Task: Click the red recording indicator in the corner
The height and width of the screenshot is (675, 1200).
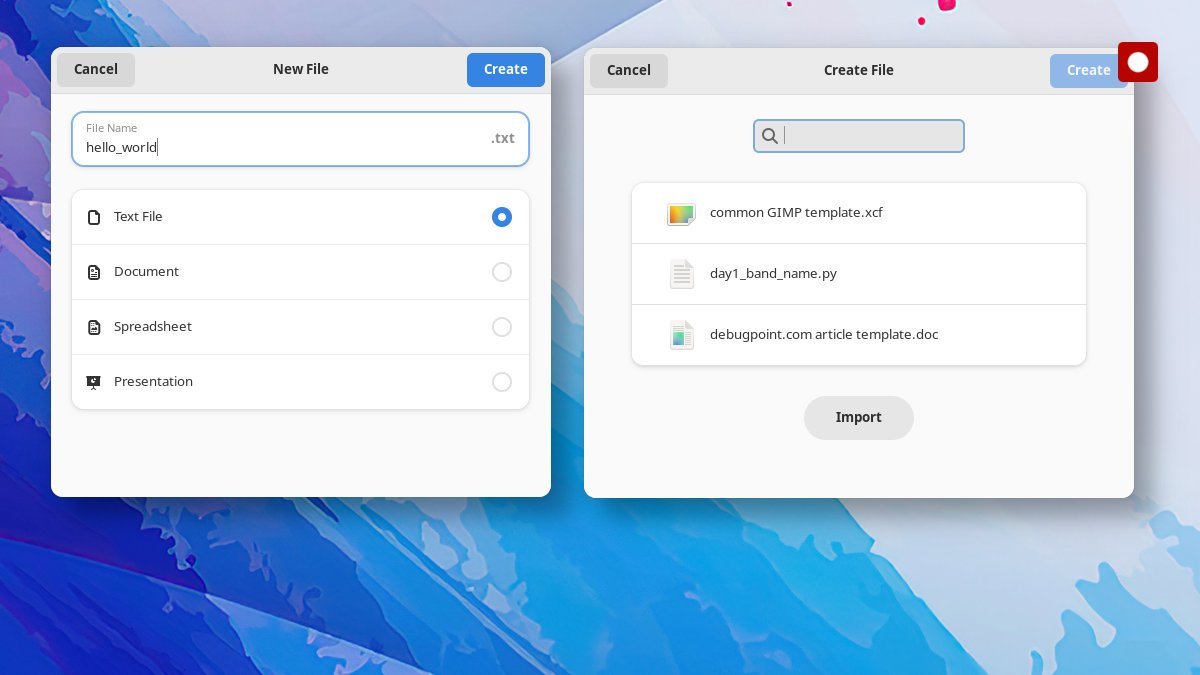Action: [1138, 61]
